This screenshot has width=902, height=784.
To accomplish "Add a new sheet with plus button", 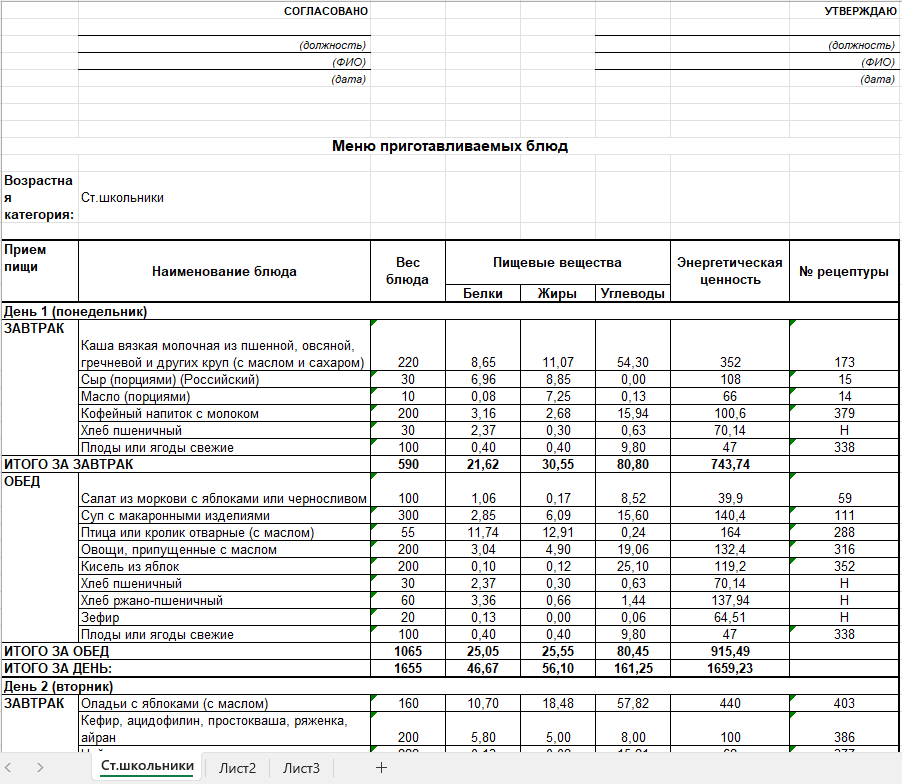I will (x=380, y=767).
